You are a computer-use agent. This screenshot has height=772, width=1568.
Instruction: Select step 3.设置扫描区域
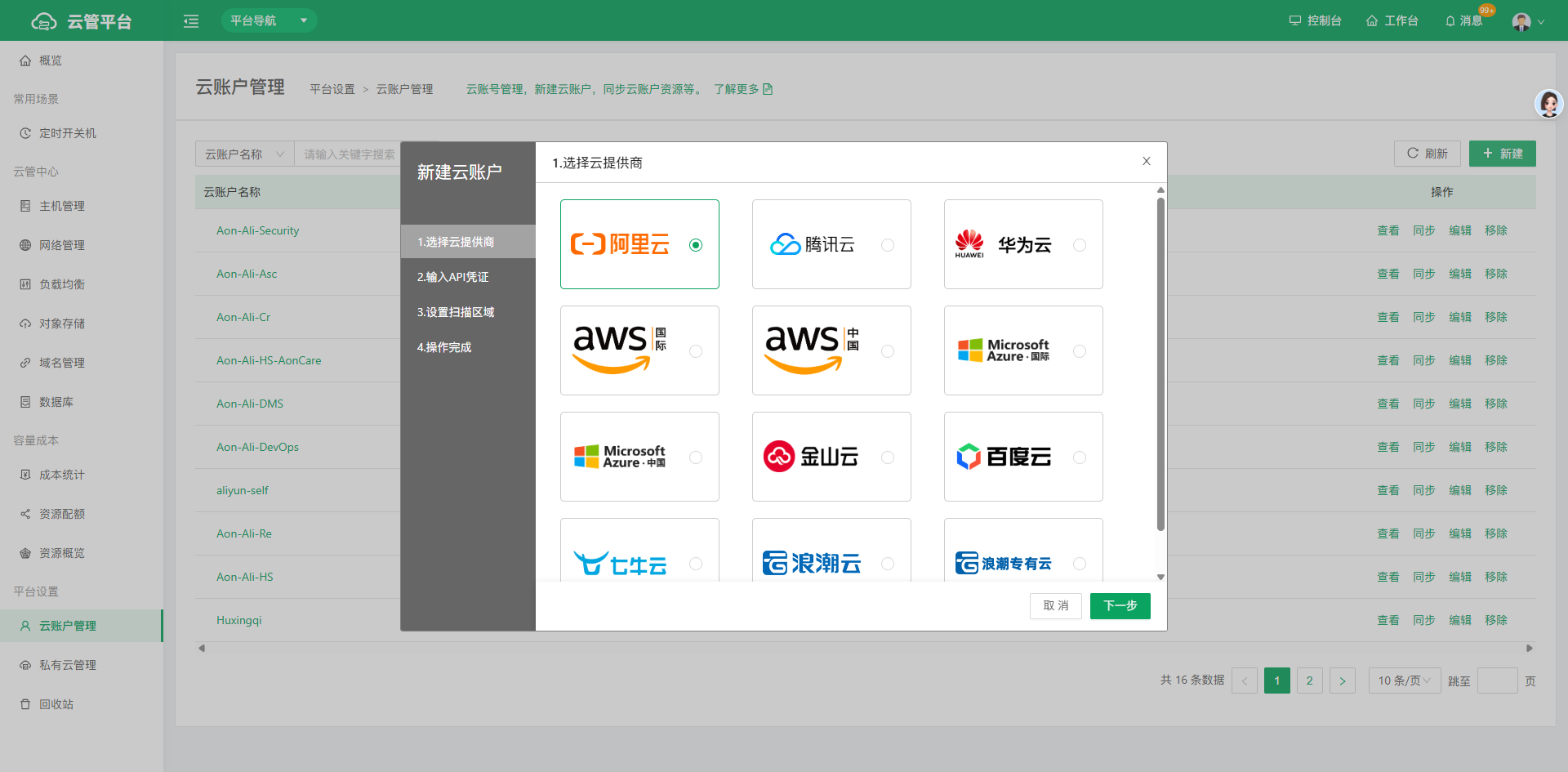(468, 312)
